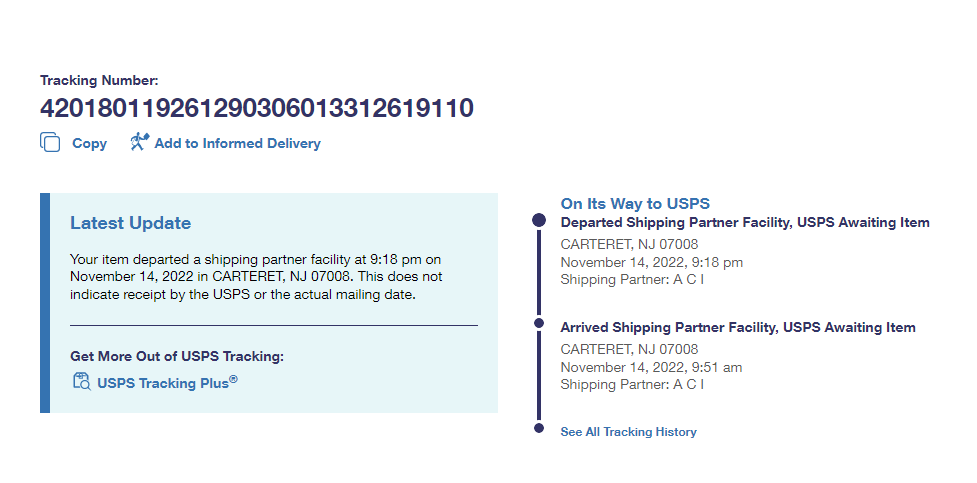Click the Copy text link
The image size is (977, 483).
(x=89, y=144)
